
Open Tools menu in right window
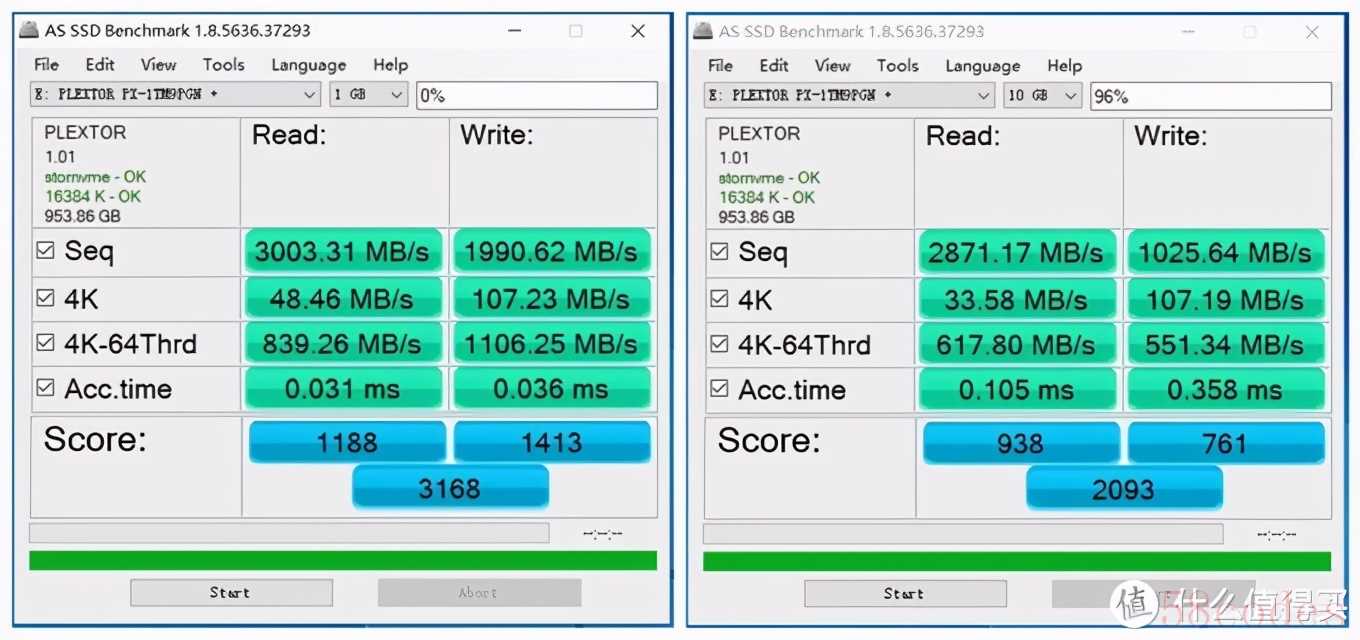click(897, 66)
